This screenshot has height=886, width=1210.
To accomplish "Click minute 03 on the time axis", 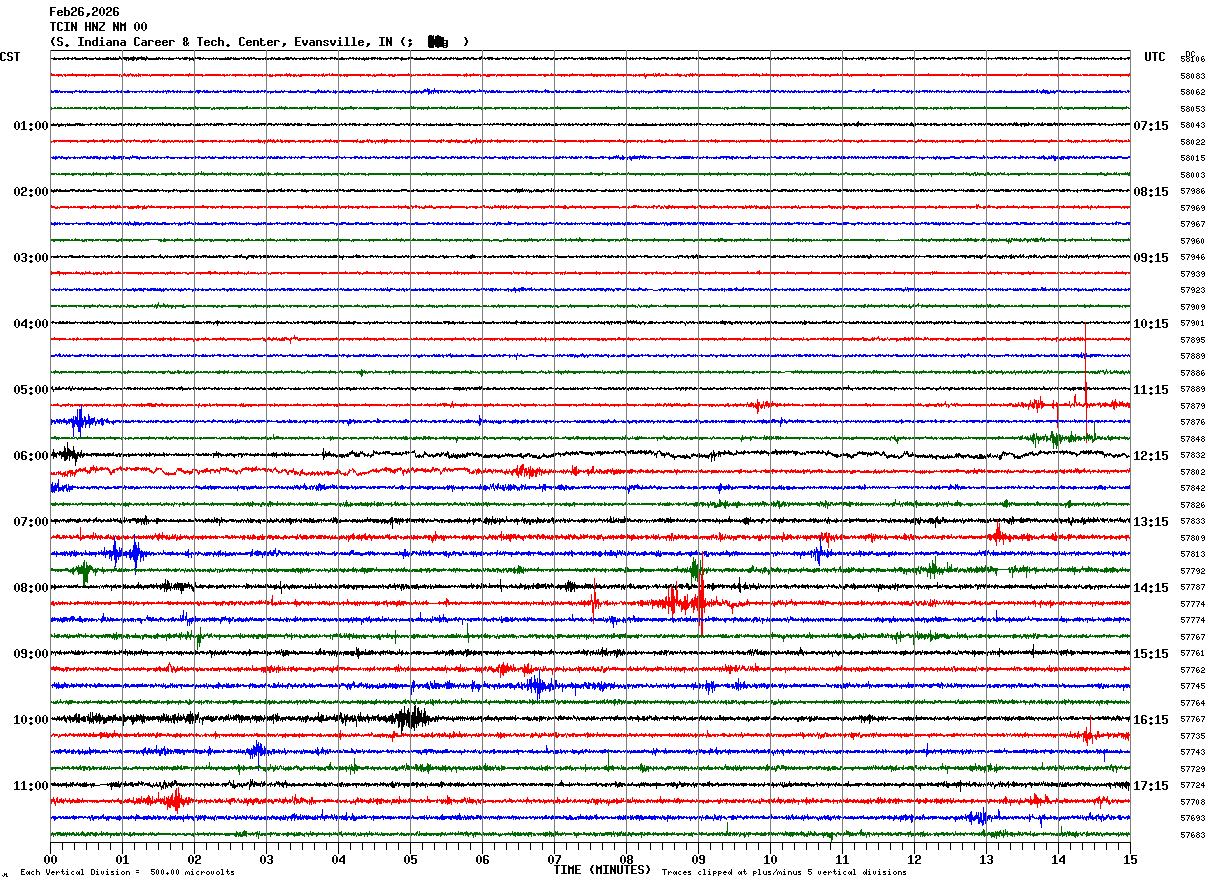I will coord(266,859).
